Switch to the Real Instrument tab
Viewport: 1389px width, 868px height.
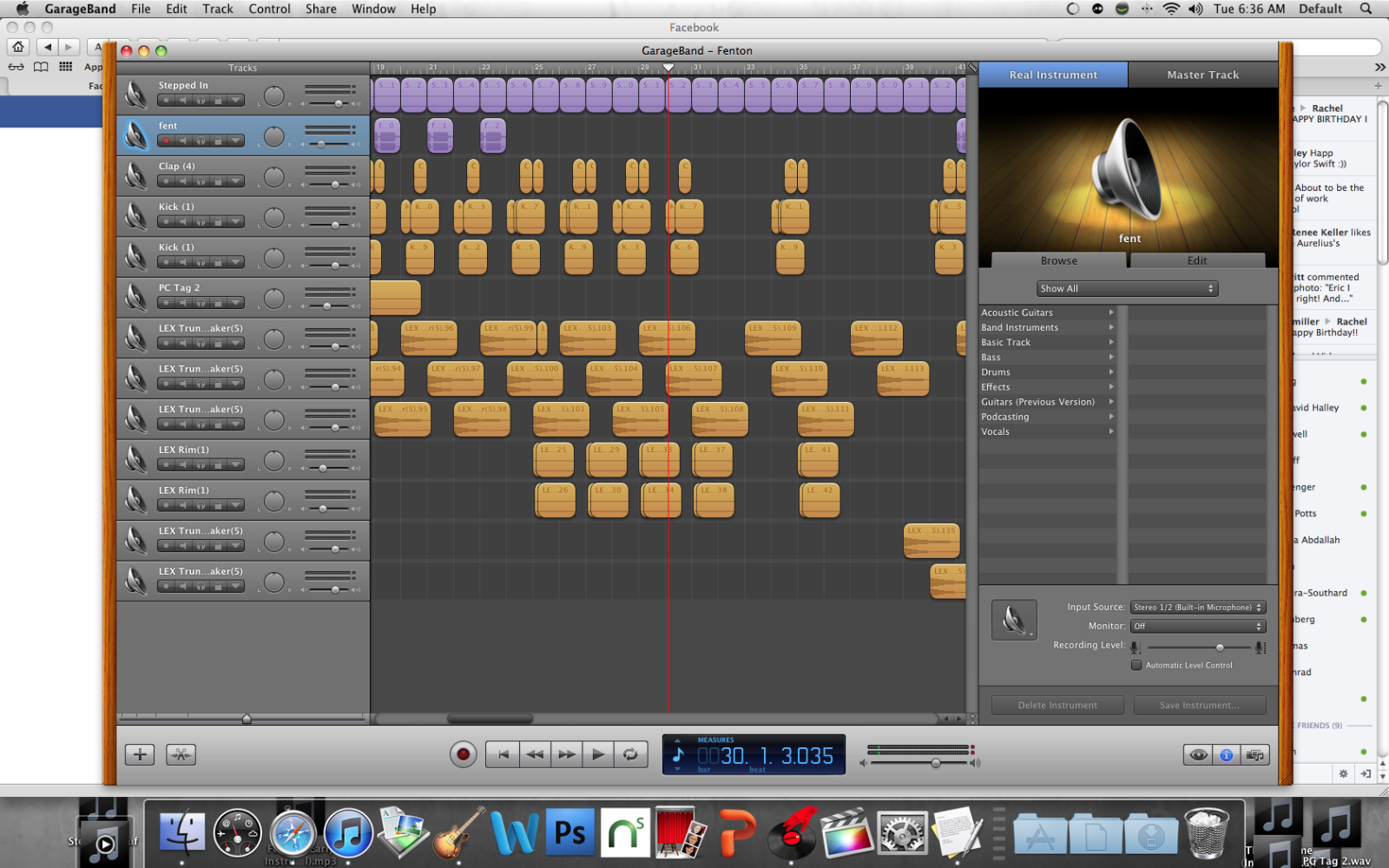click(x=1053, y=75)
